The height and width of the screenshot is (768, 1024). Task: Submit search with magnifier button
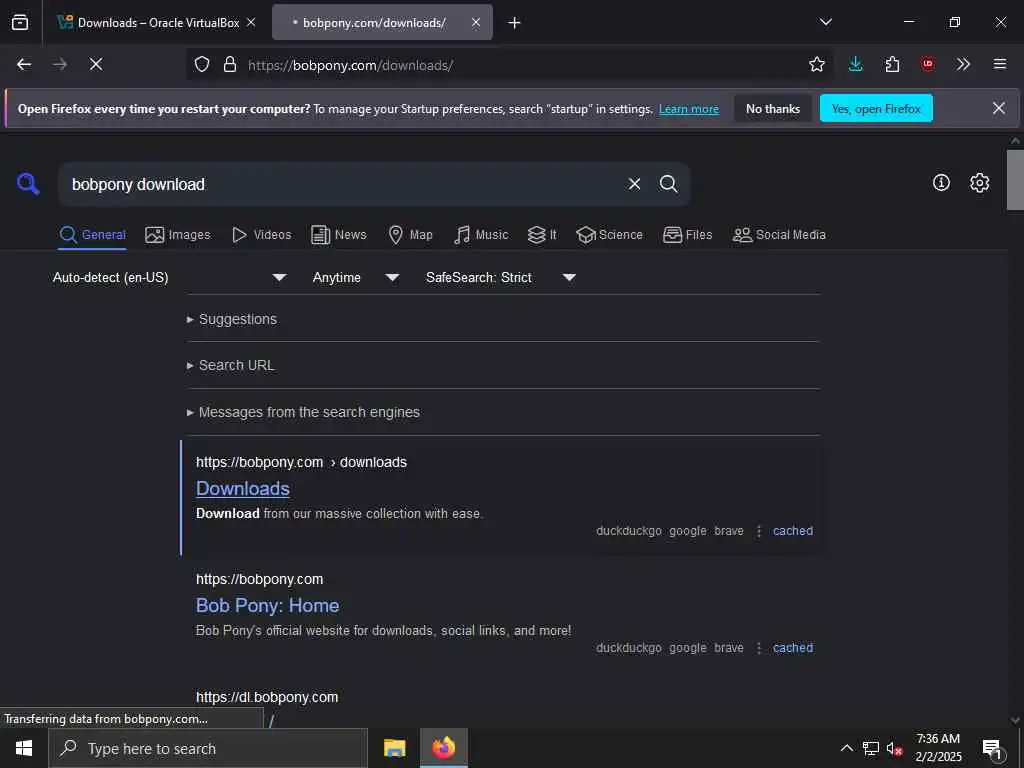(668, 184)
